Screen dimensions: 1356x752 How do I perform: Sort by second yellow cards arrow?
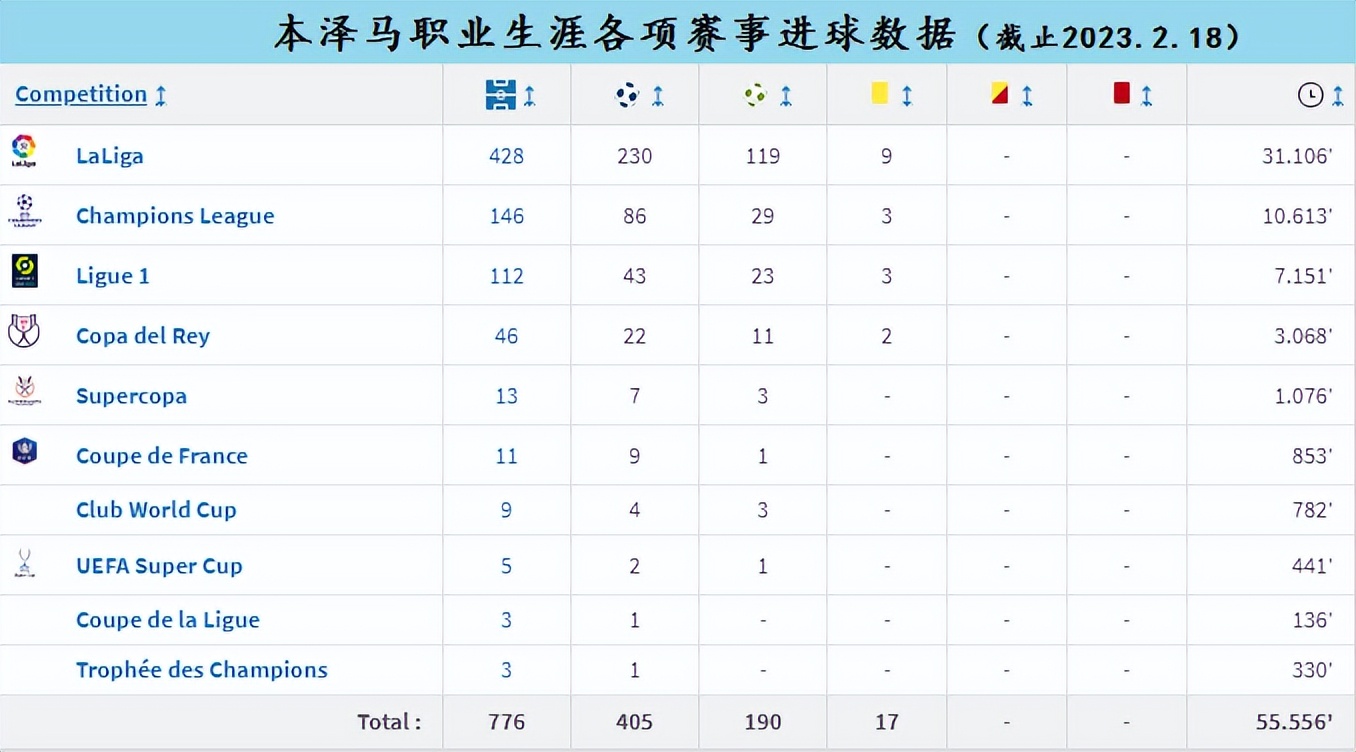[x=1027, y=96]
